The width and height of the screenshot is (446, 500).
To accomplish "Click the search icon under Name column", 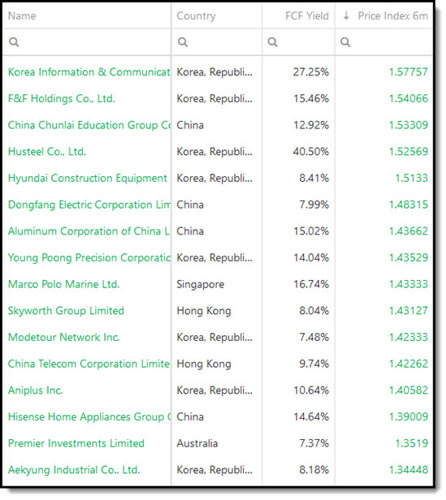I will pyautogui.click(x=14, y=42).
